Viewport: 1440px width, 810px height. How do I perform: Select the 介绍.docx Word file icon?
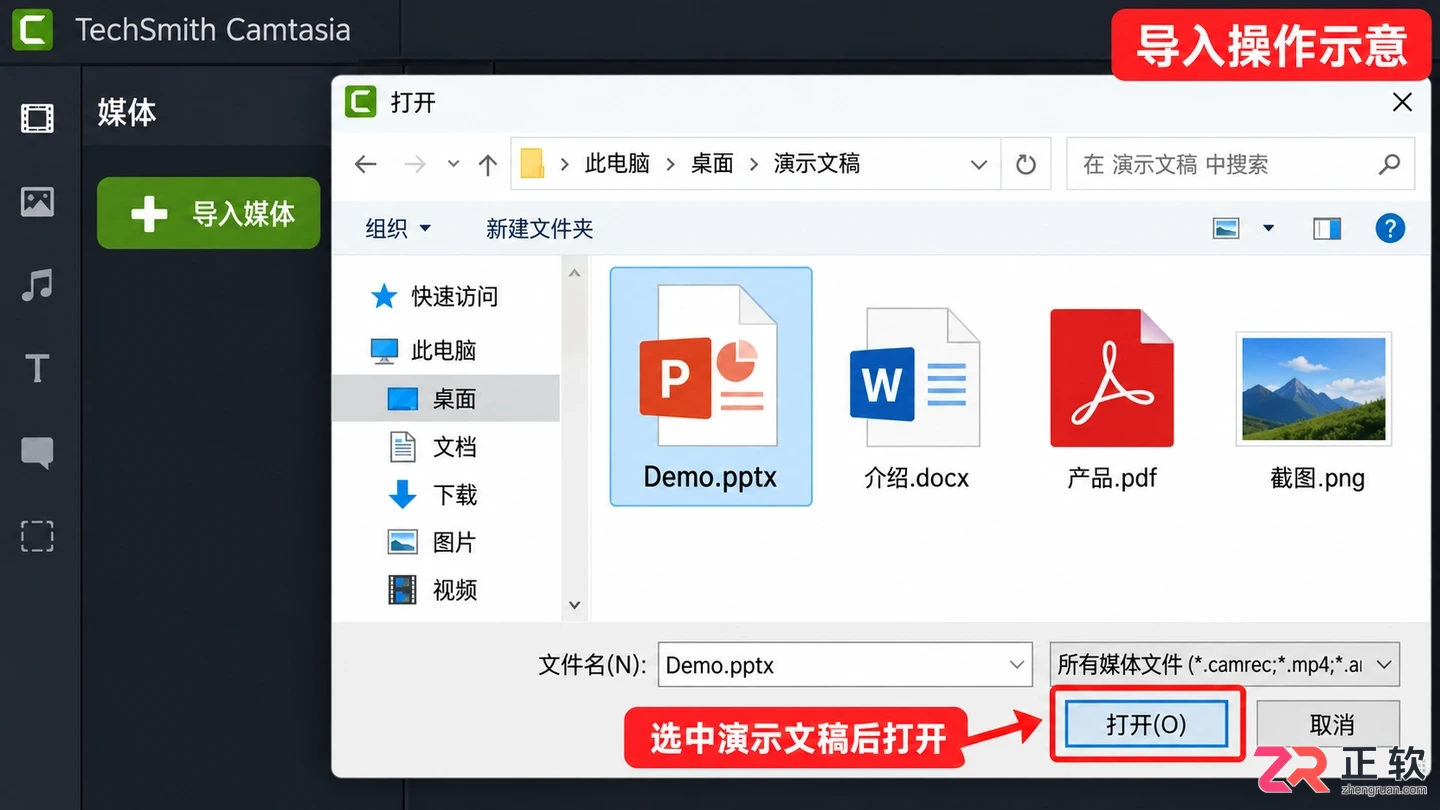coord(916,378)
